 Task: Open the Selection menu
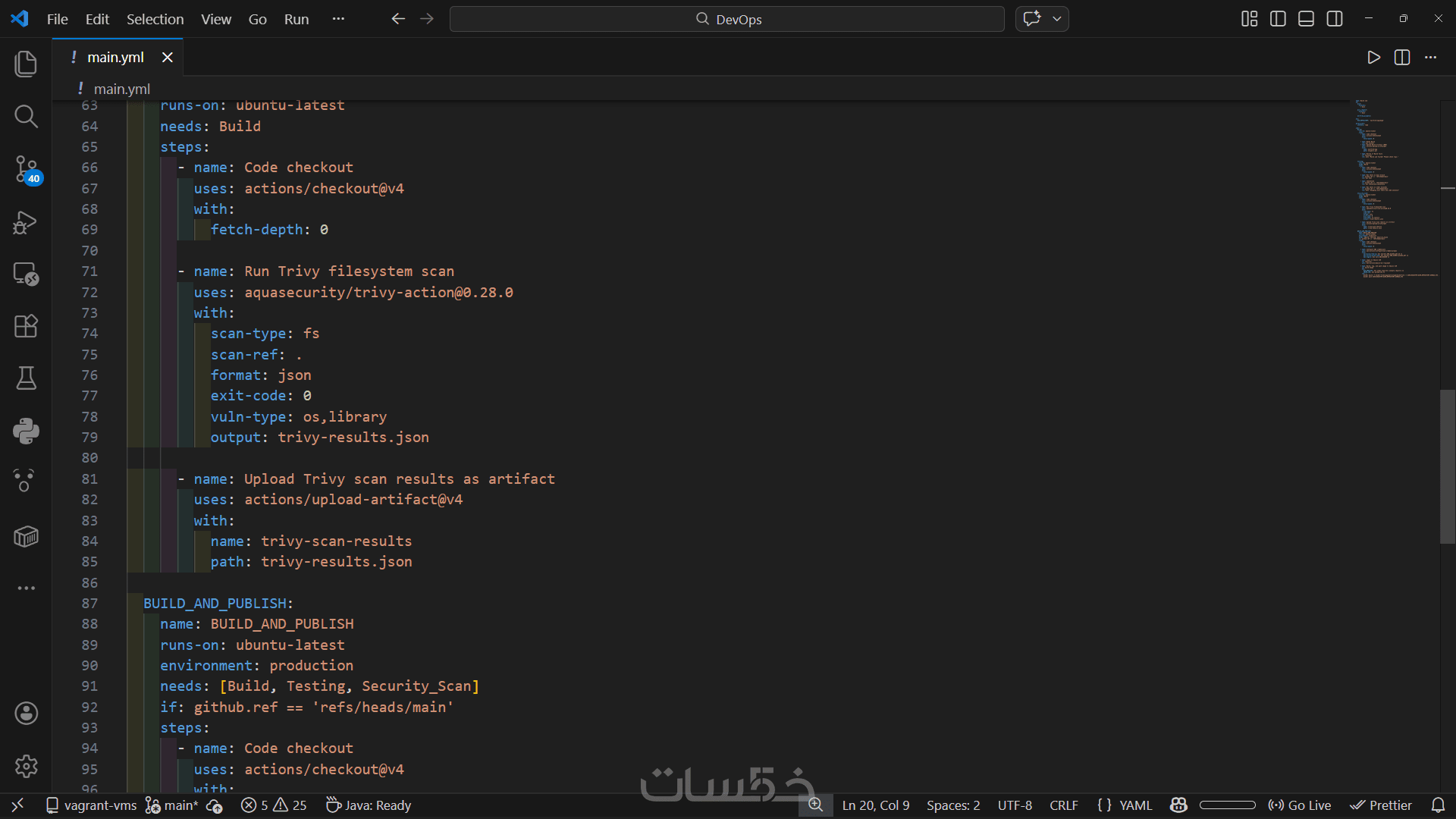click(x=155, y=19)
